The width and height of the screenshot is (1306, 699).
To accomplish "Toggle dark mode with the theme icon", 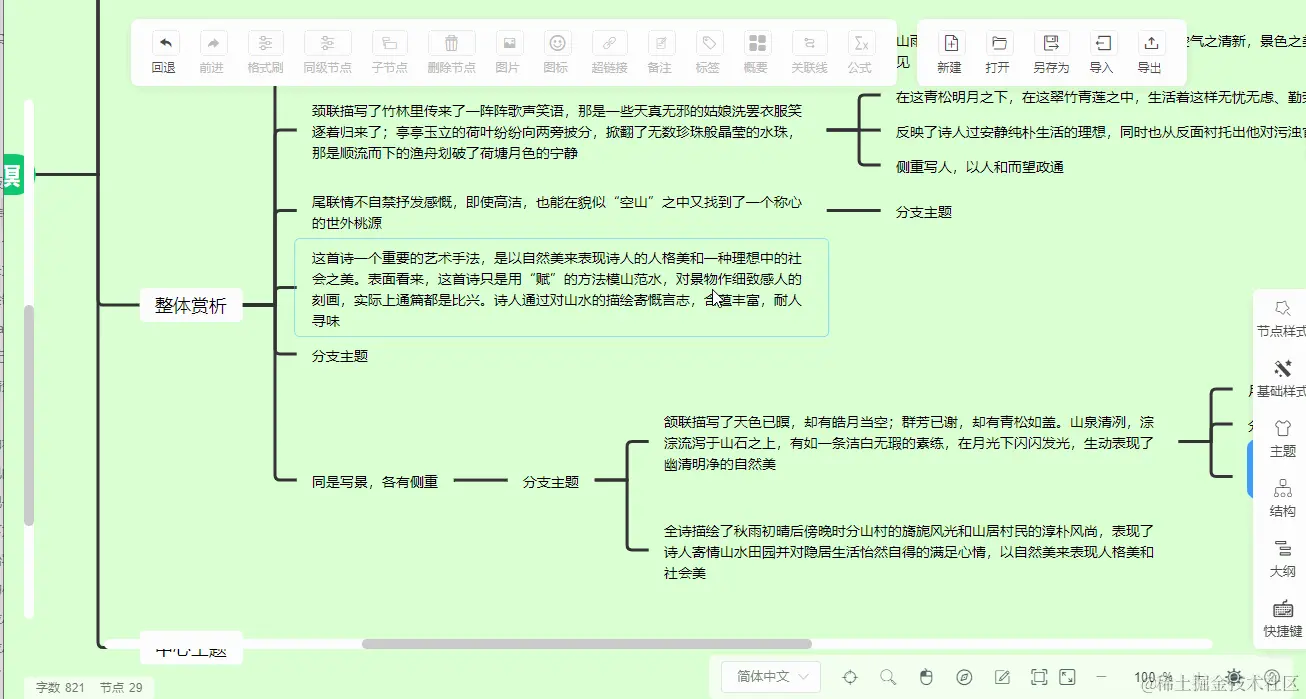I will coord(1235,676).
